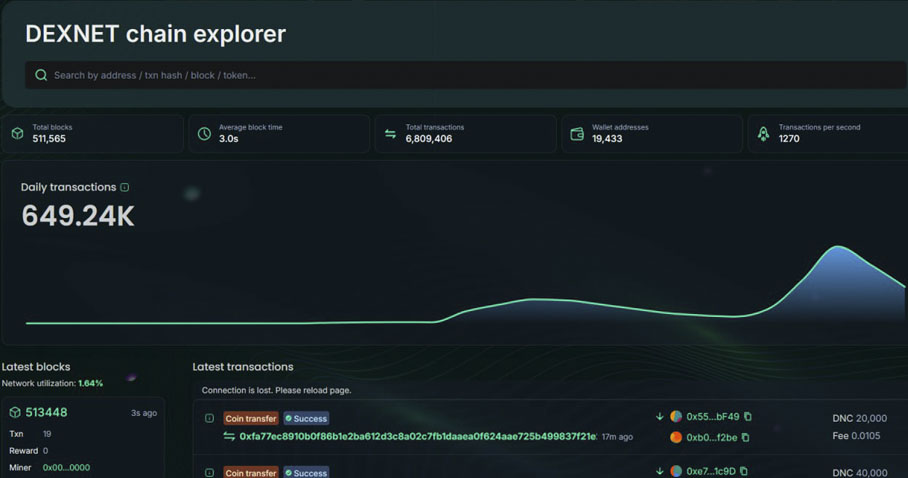Open block number 513448
The image size is (908, 478).
tap(46, 413)
